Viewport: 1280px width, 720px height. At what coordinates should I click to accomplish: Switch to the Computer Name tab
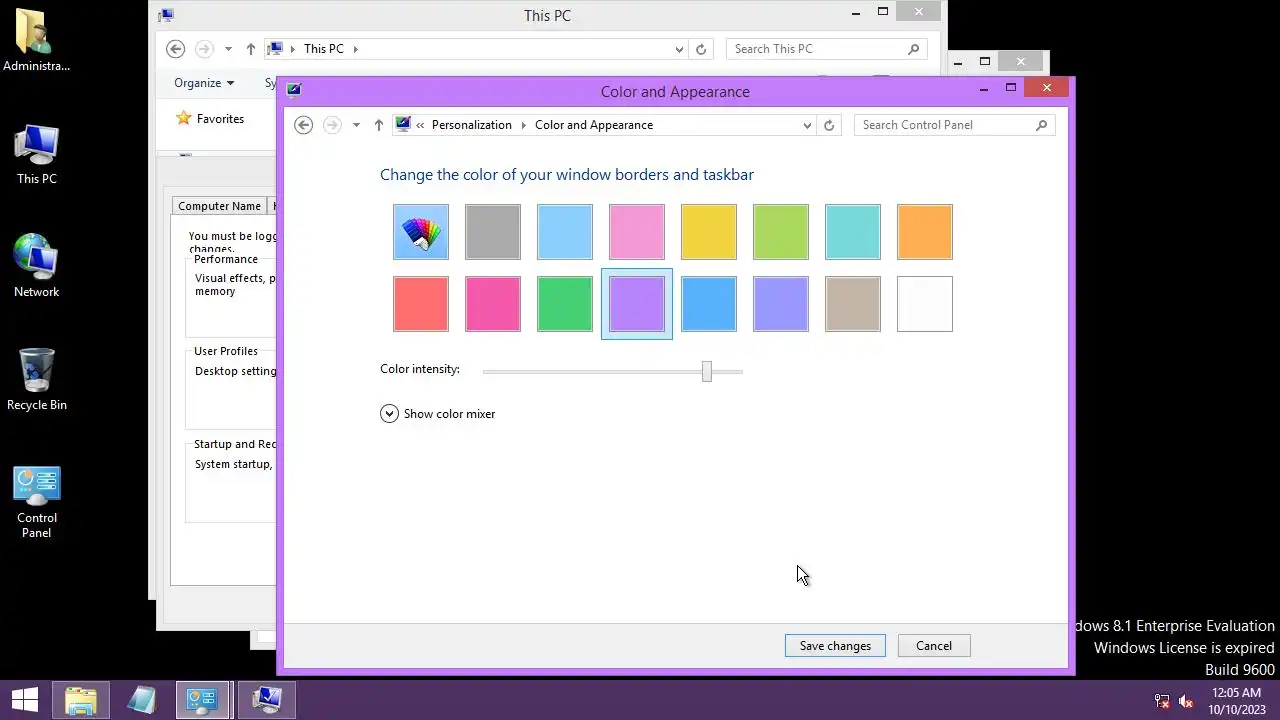[219, 206]
